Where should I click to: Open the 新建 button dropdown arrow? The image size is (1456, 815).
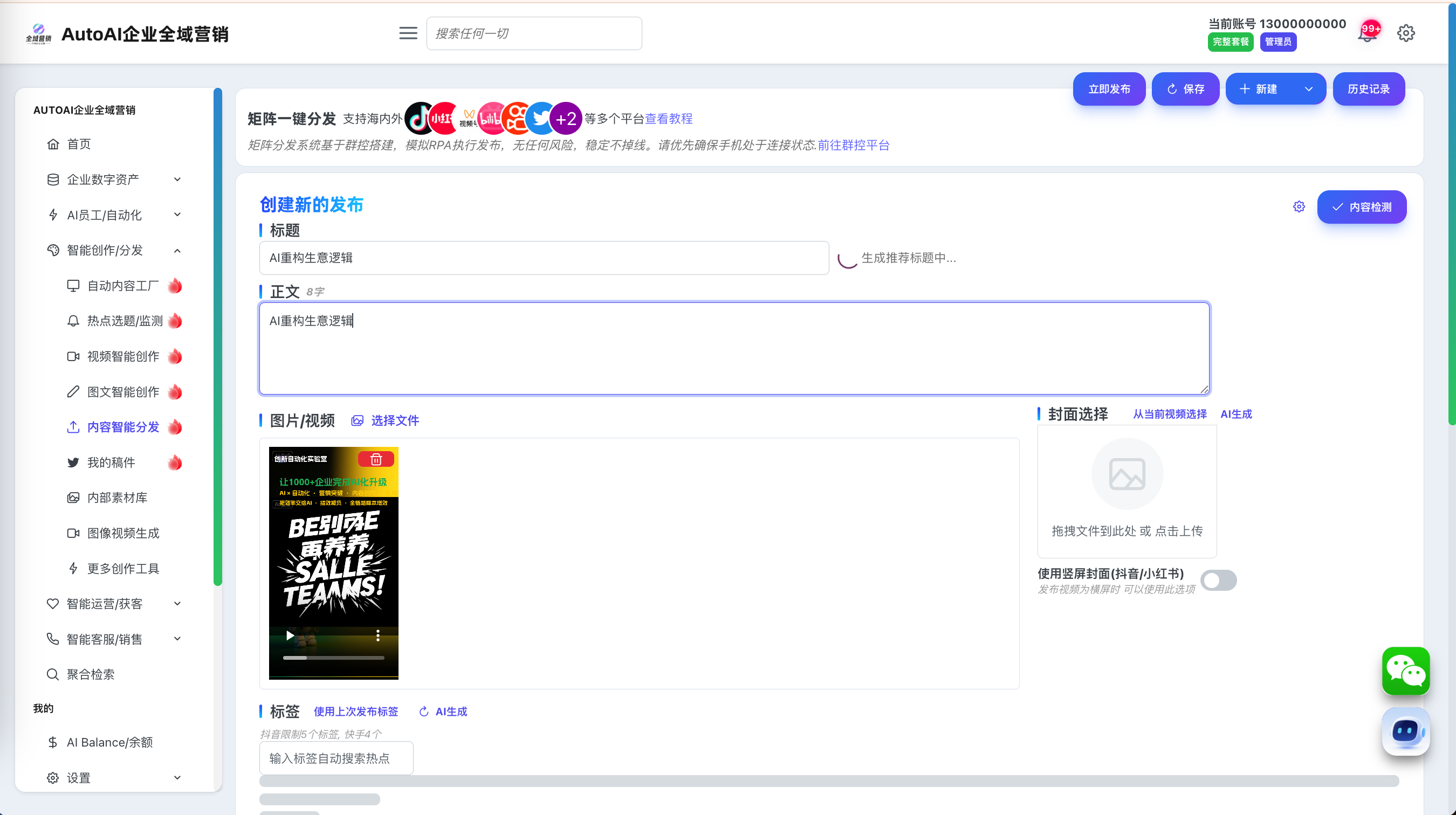tap(1308, 89)
